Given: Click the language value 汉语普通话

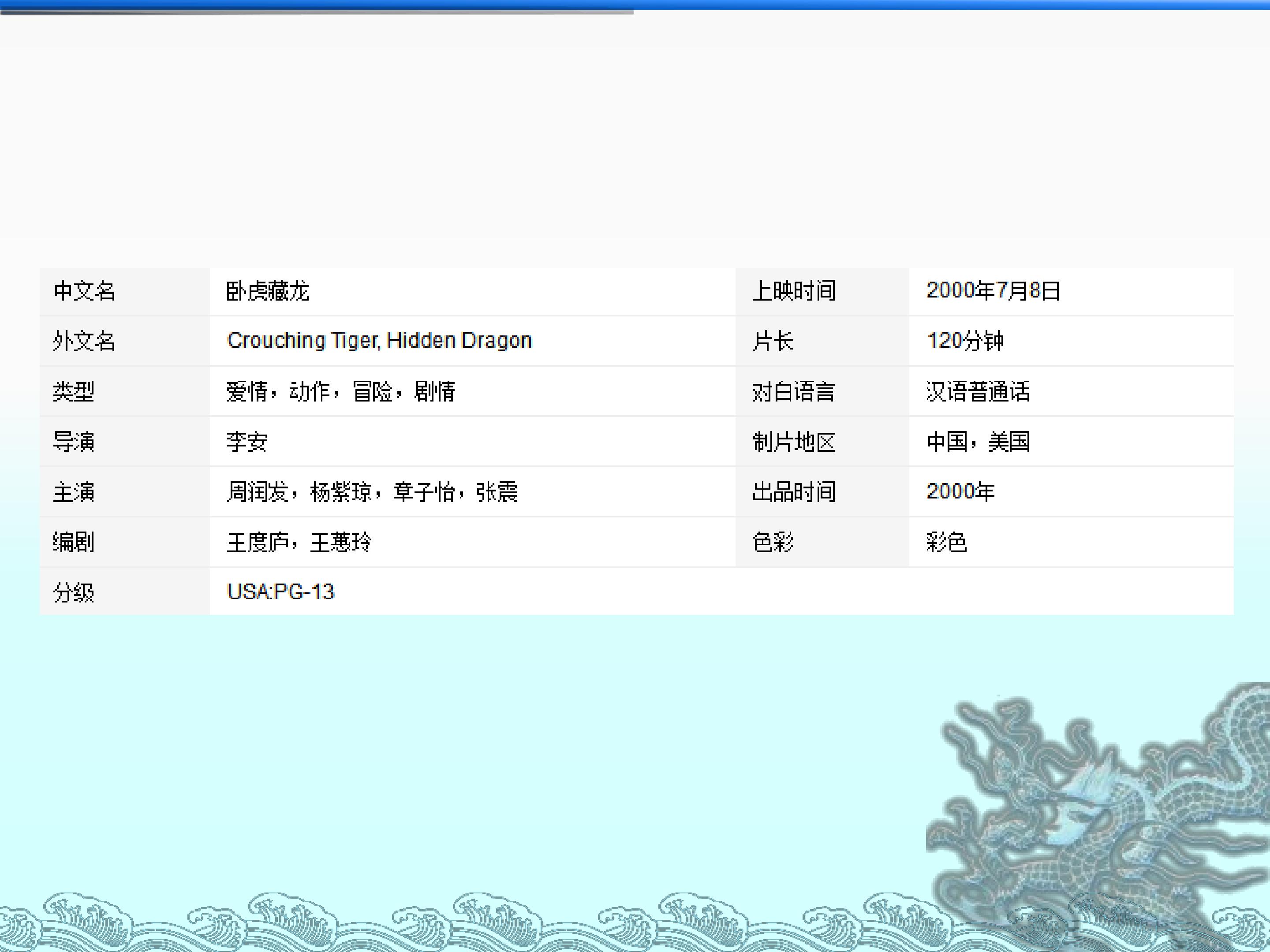Looking at the screenshot, I should click(978, 391).
